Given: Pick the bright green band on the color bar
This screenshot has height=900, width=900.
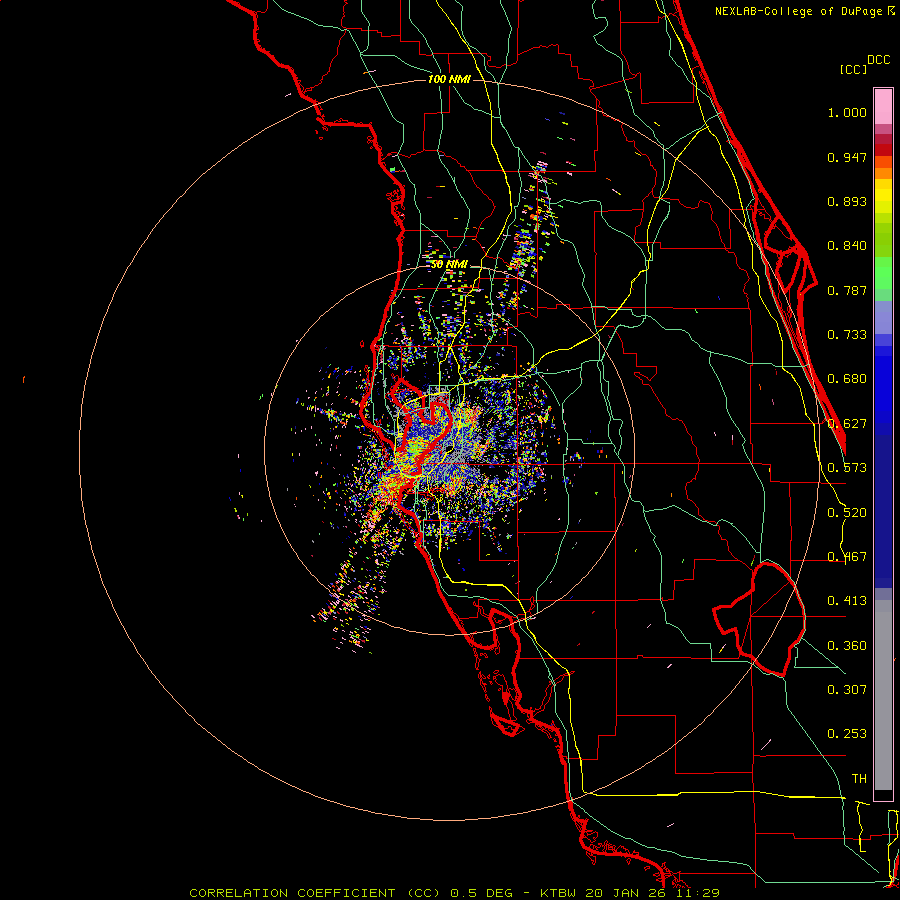Looking at the screenshot, I should (x=883, y=273).
